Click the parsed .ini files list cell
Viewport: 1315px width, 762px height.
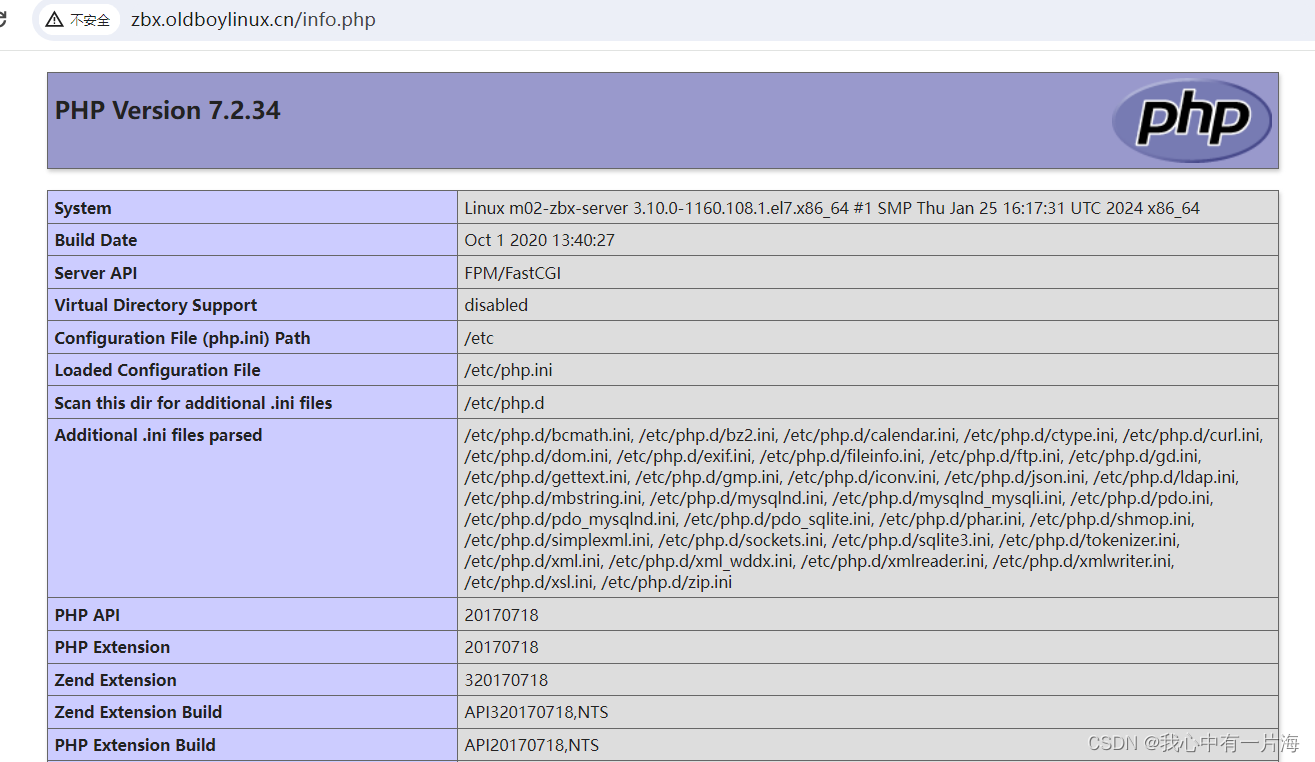click(868, 508)
